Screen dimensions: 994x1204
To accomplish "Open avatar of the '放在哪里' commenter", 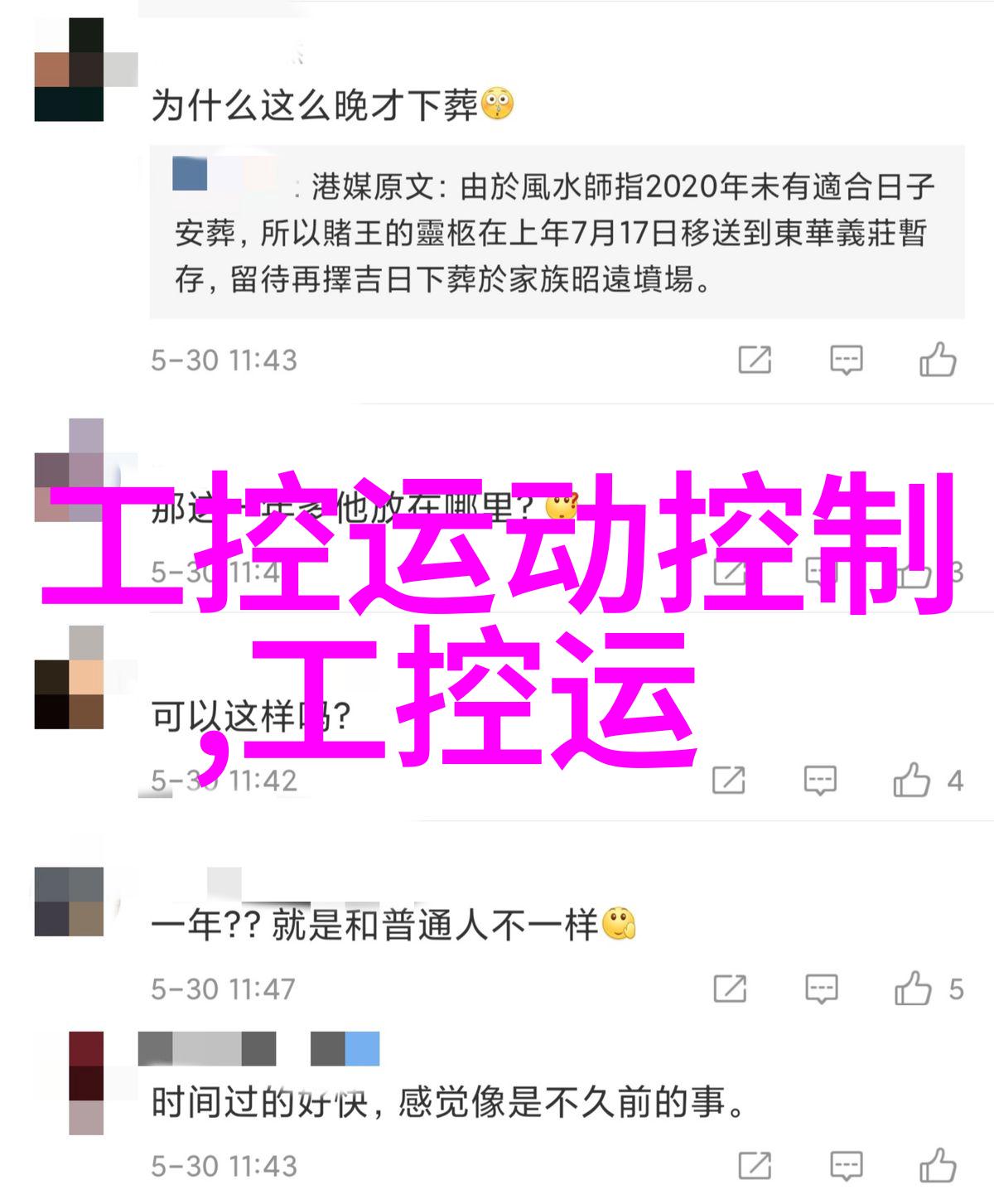I will coord(70,470).
